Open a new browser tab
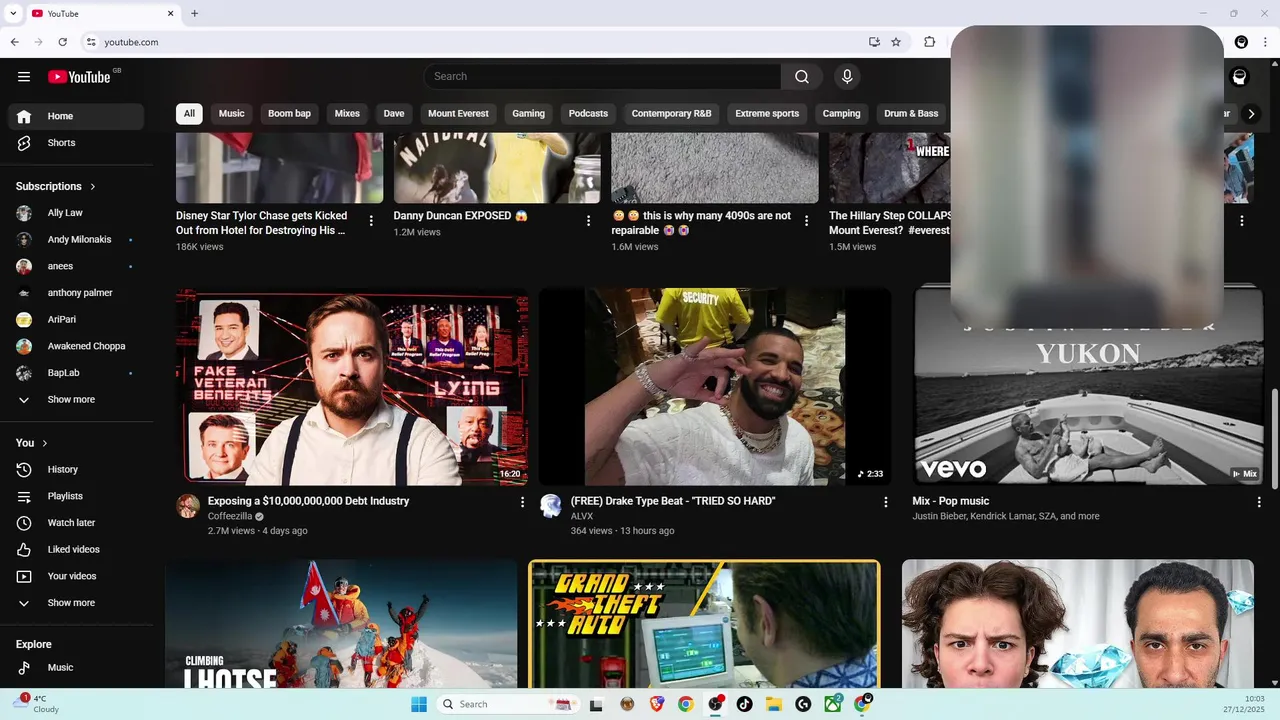This screenshot has width=1280, height=720. coord(194,13)
